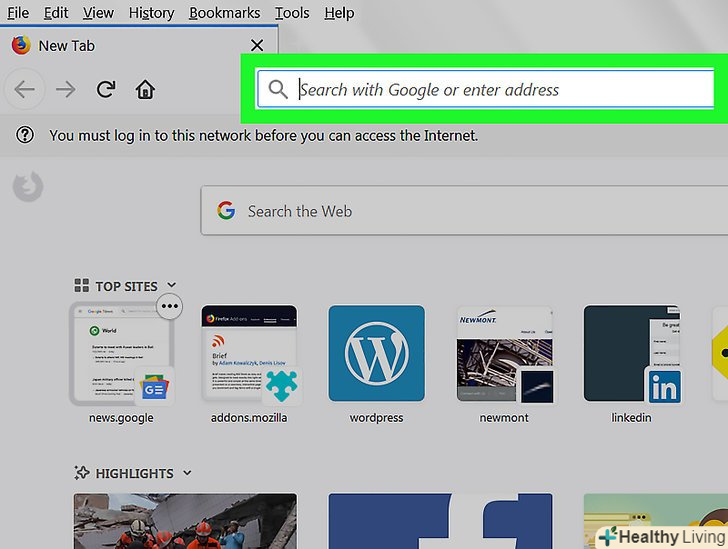
Task: Open the news.google tile options menu
Action: 169,306
